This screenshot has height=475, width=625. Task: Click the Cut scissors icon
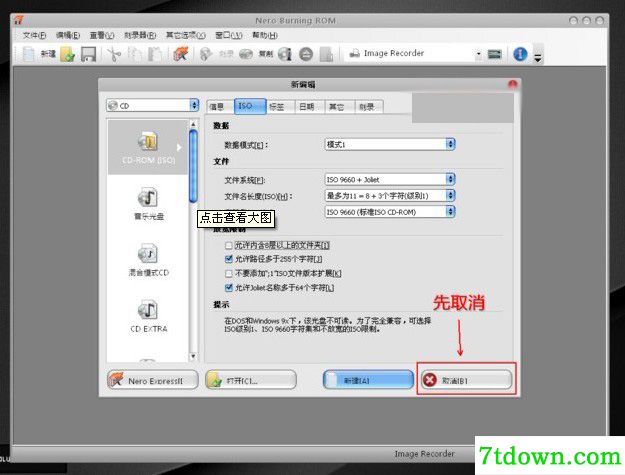114,54
